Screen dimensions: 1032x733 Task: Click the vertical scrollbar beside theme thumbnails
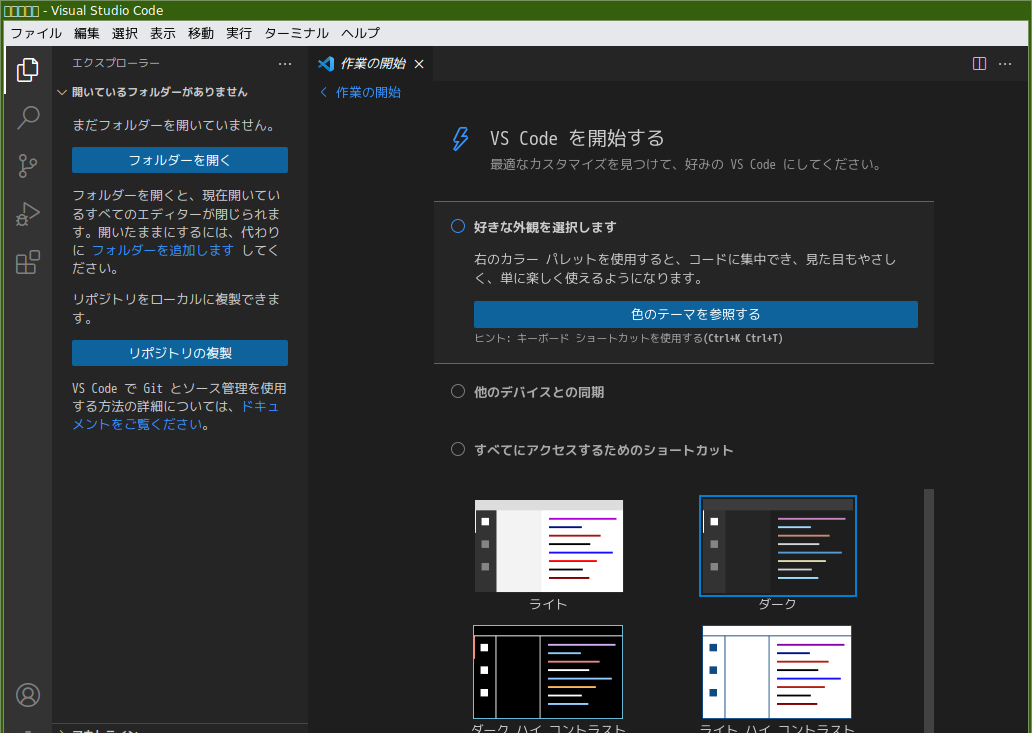tap(929, 611)
